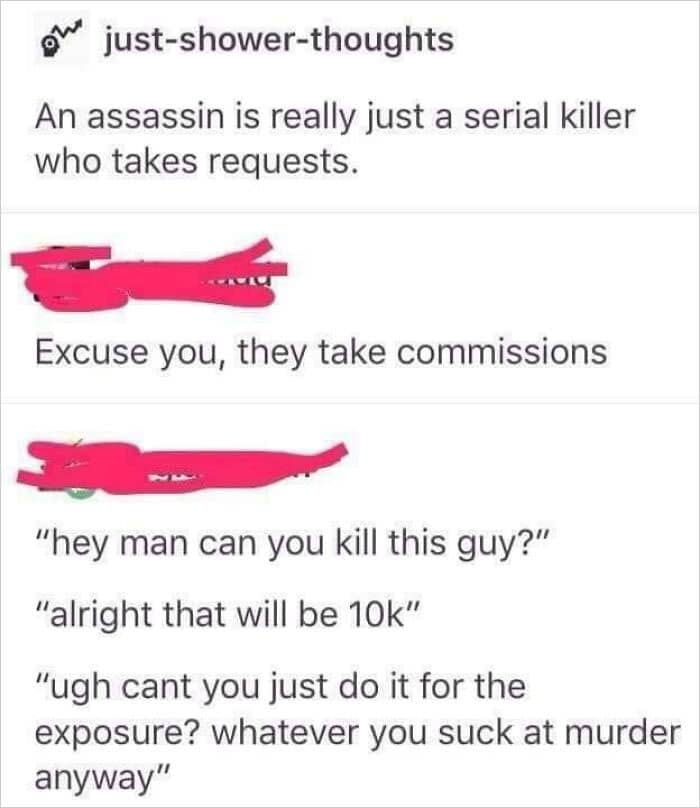Open the just-shower-thoughts blog avatar
Image resolution: width=700 pixels, height=808 pixels.
[x=61, y=41]
